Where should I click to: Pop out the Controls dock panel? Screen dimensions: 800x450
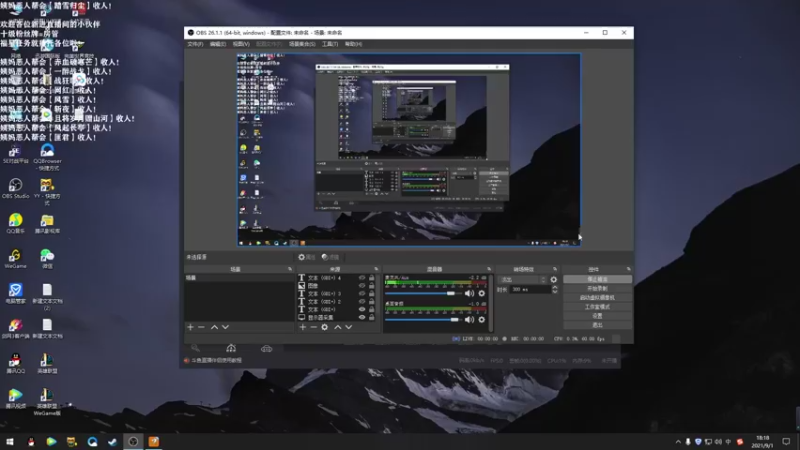628,269
